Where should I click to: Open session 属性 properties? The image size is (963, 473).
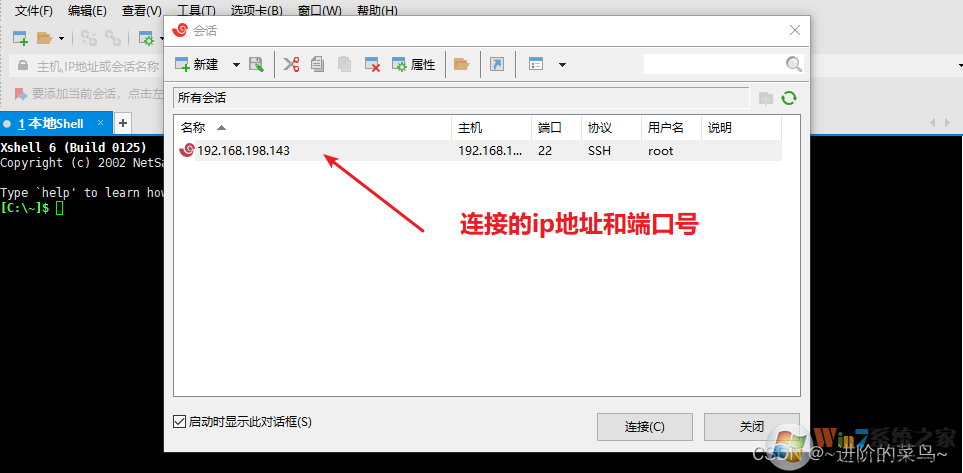tap(414, 64)
